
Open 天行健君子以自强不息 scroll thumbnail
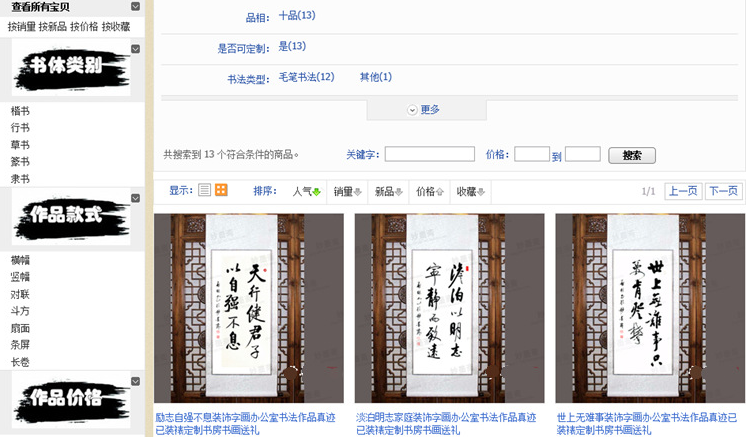tap(249, 308)
